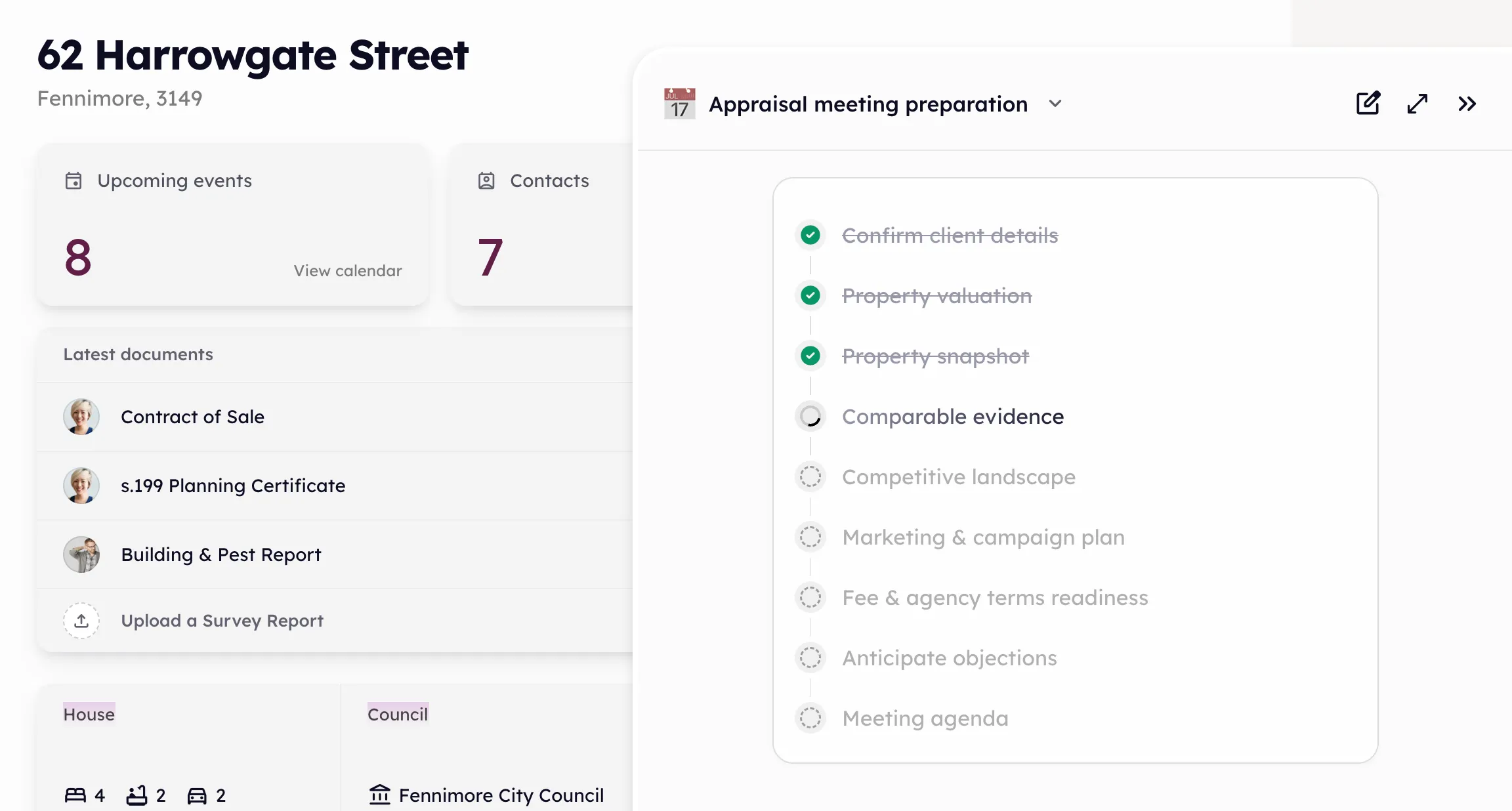Click the struck-through Property snapshot text
This screenshot has height=811, width=1512.
pos(936,356)
